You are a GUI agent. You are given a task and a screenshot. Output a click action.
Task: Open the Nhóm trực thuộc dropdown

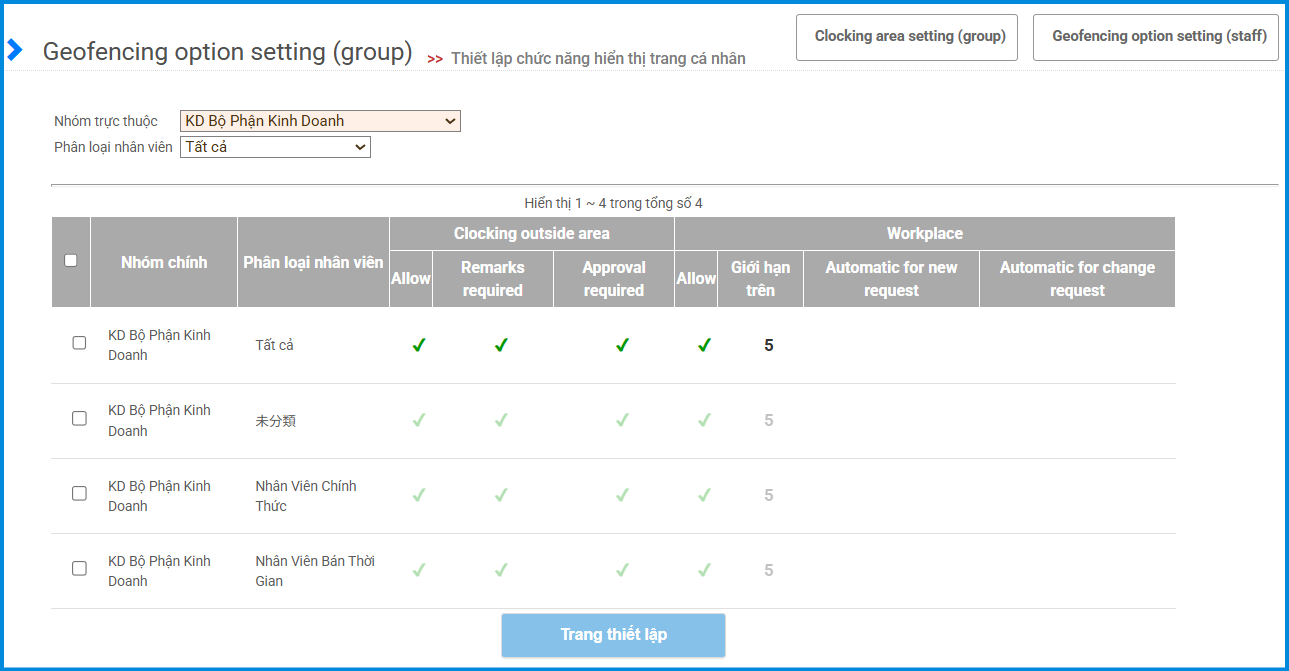pyautogui.click(x=320, y=121)
